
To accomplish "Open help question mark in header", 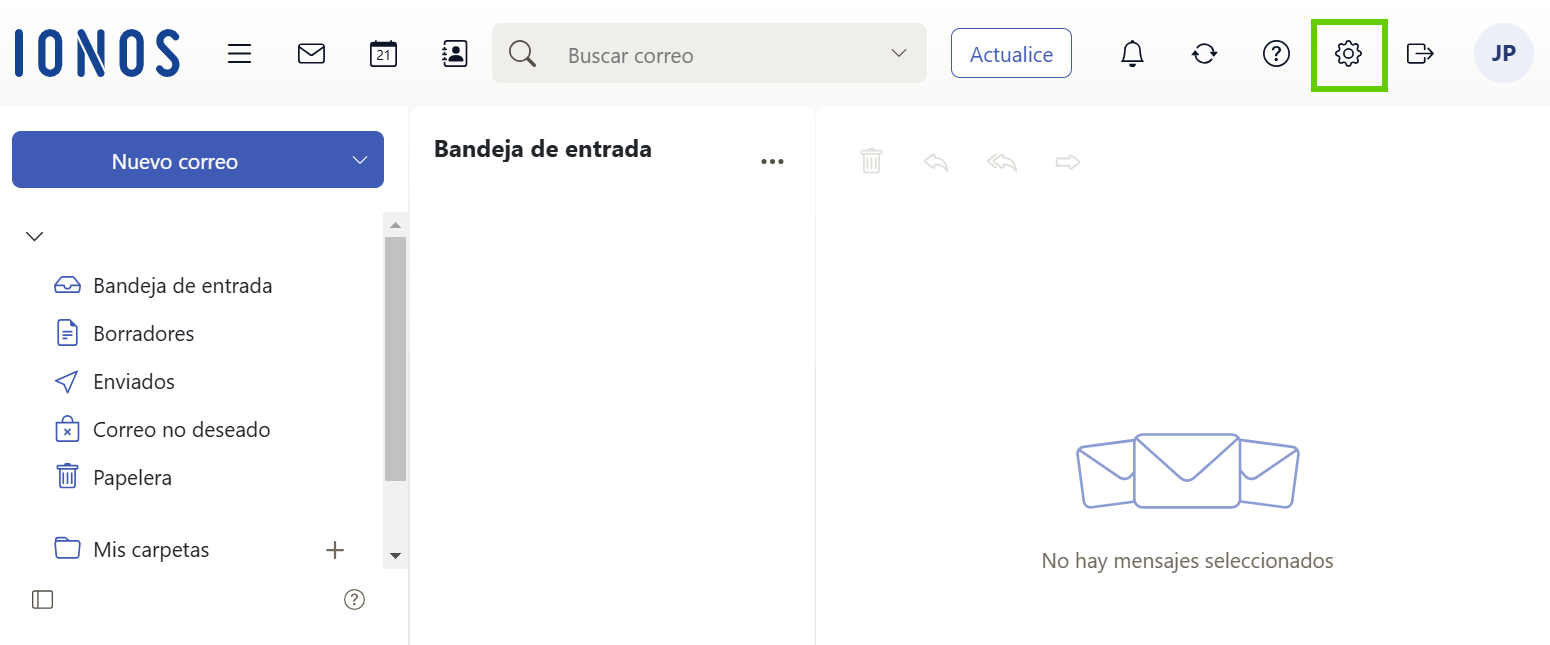I will coord(1276,54).
